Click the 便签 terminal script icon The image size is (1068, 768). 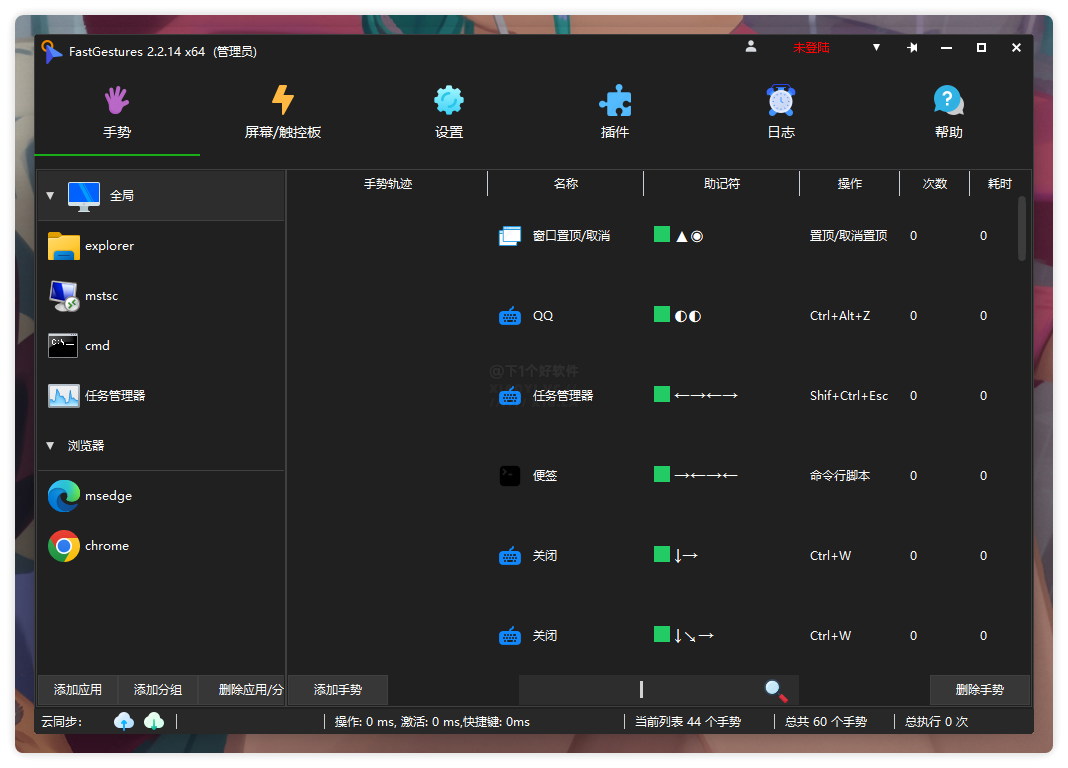coord(509,476)
